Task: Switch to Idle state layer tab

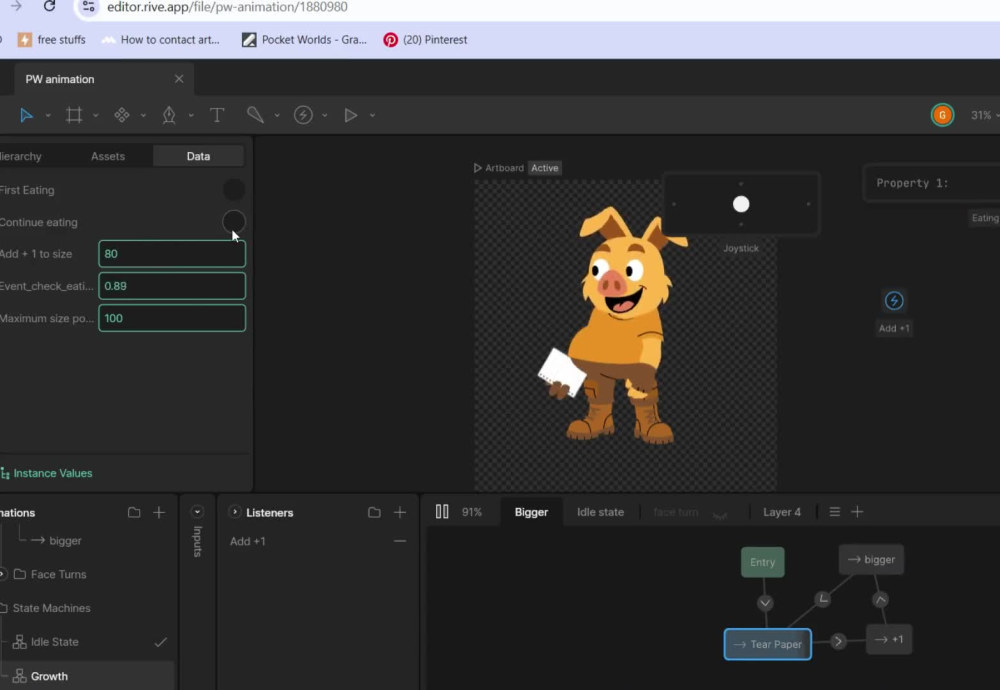Action: tap(600, 512)
